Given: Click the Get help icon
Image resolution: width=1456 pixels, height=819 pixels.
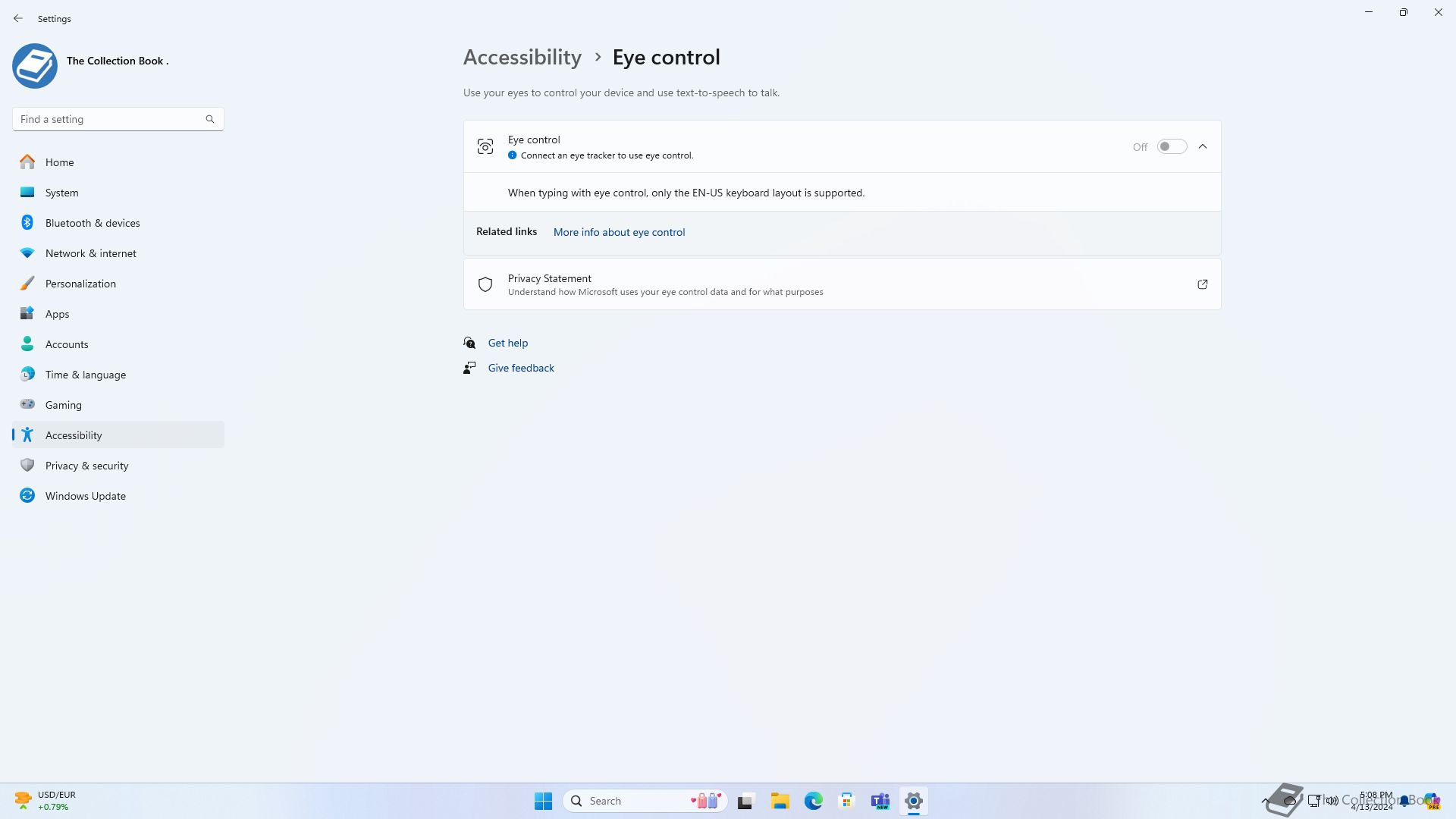Looking at the screenshot, I should (469, 343).
